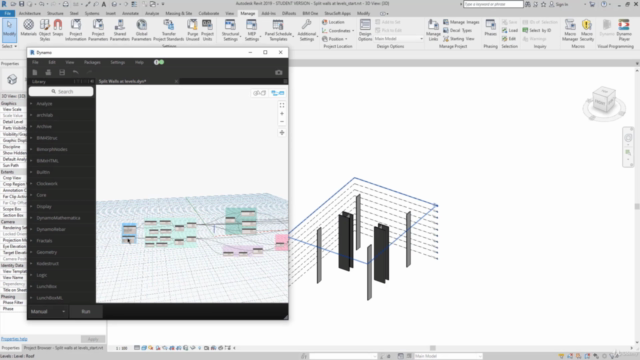The height and width of the screenshot is (360, 640).
Task: Click camera export icon in Dynamo
Action: (279, 72)
